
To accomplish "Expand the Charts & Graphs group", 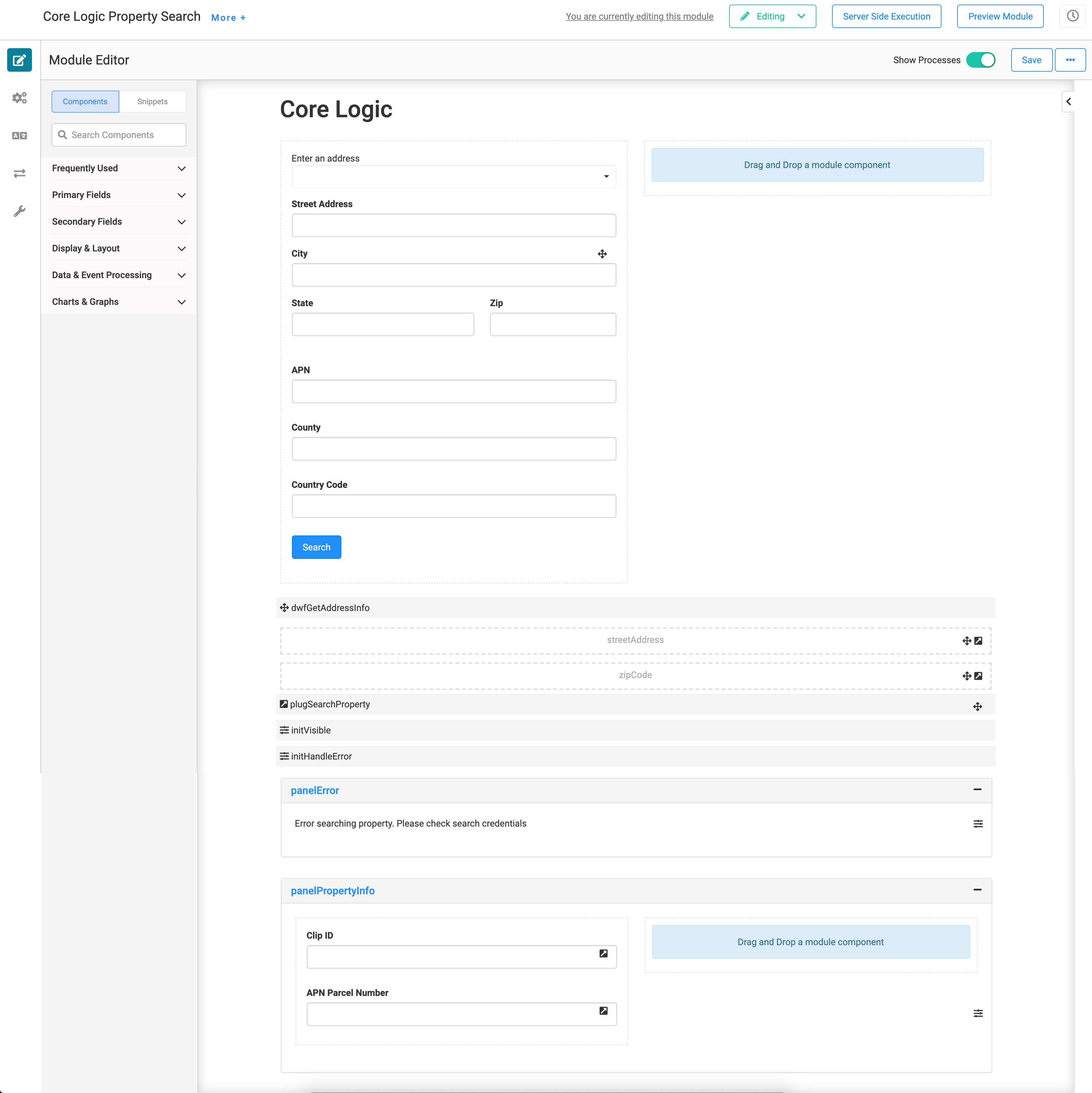I will click(119, 302).
